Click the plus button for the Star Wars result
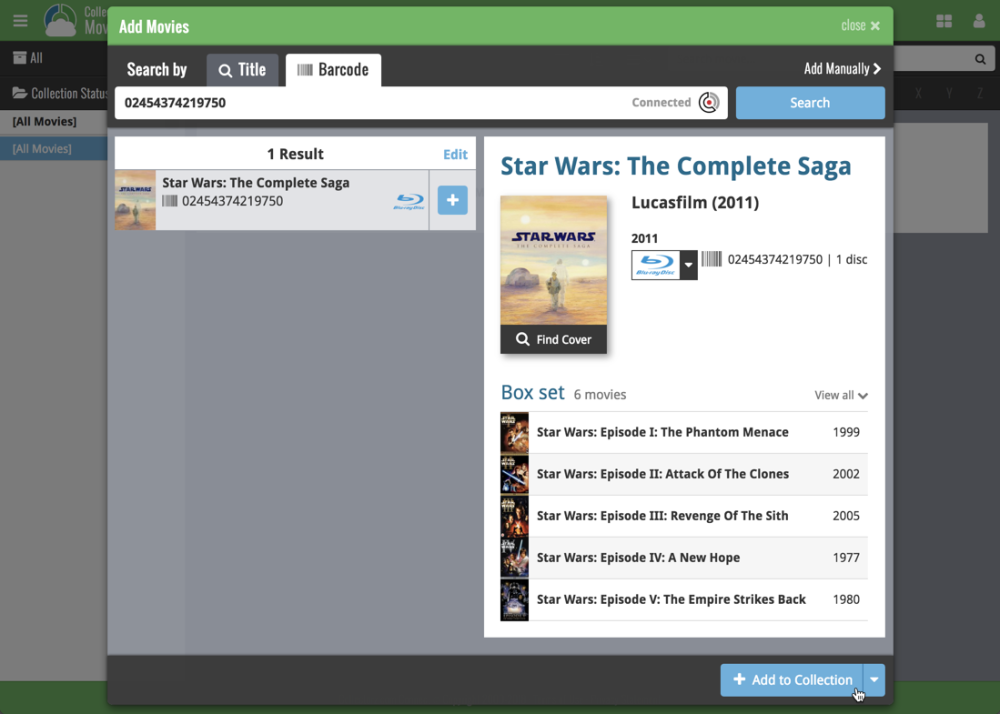The height and width of the screenshot is (714, 1000). (453, 200)
